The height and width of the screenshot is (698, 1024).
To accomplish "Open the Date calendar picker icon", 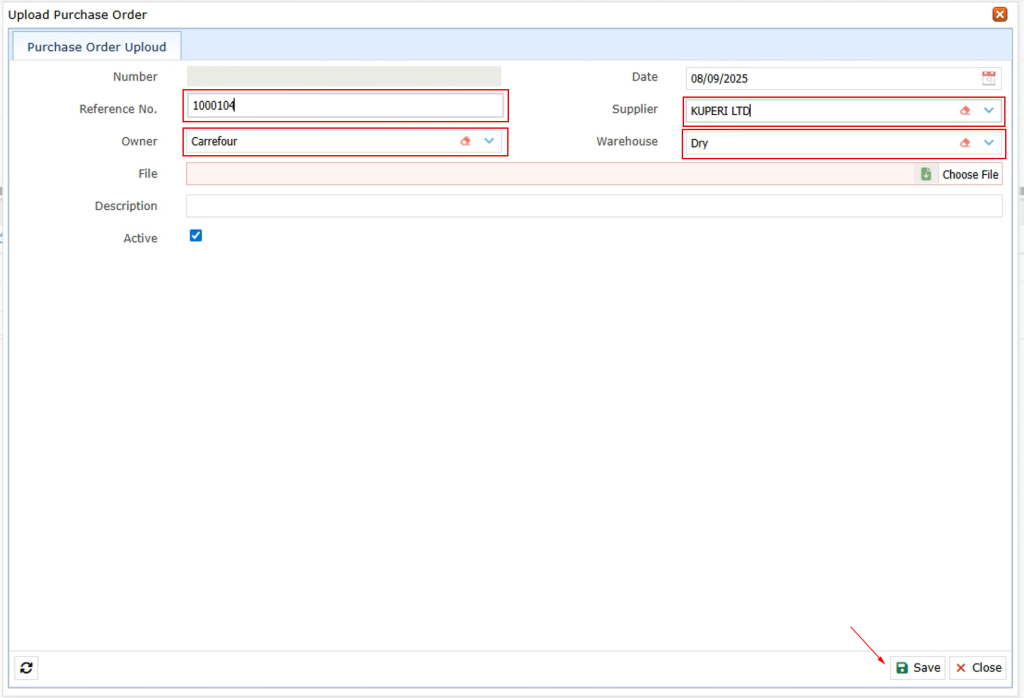I will click(988, 78).
